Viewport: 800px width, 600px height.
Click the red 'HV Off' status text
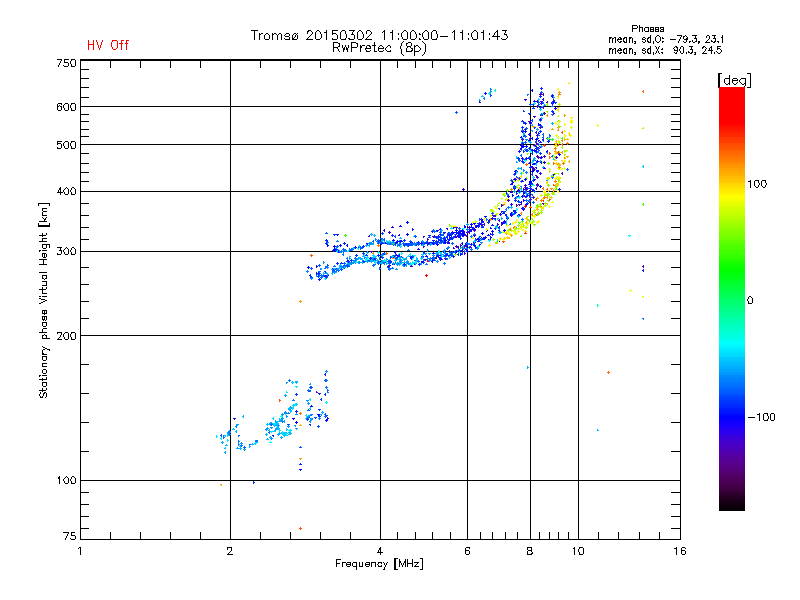point(108,45)
